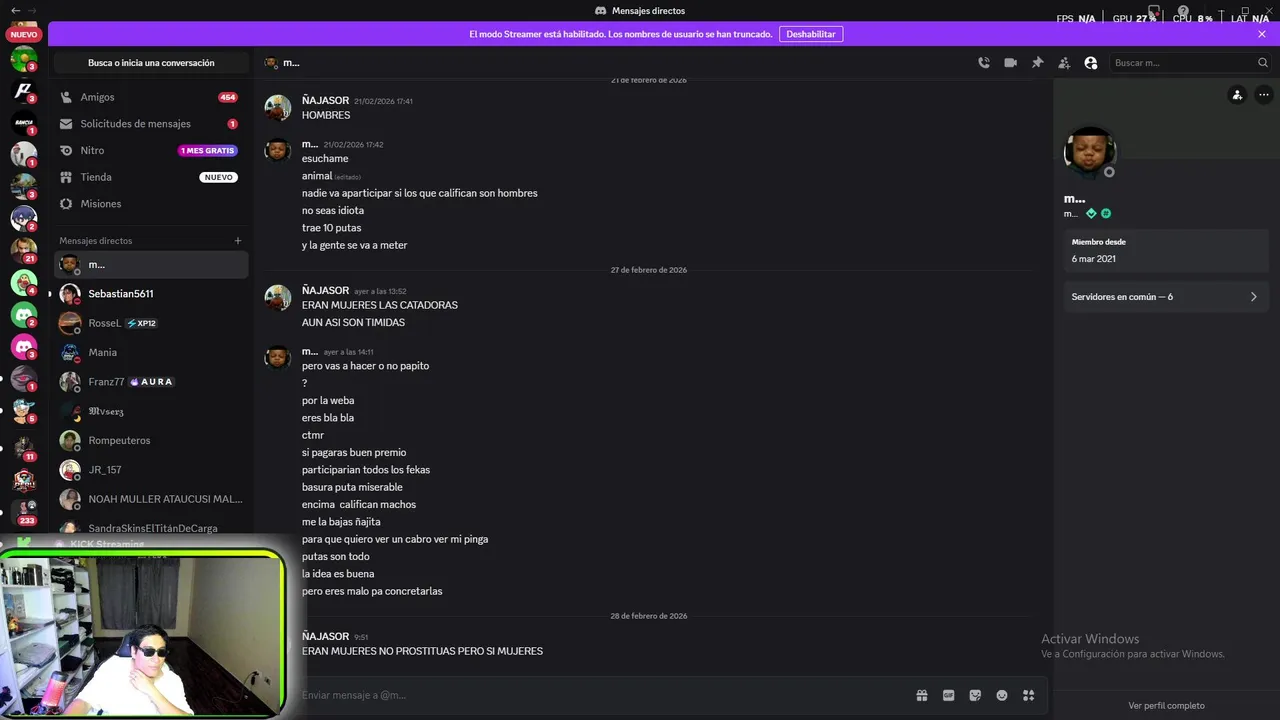The width and height of the screenshot is (1280, 720).
Task: Open the sticker picker
Action: (975, 695)
